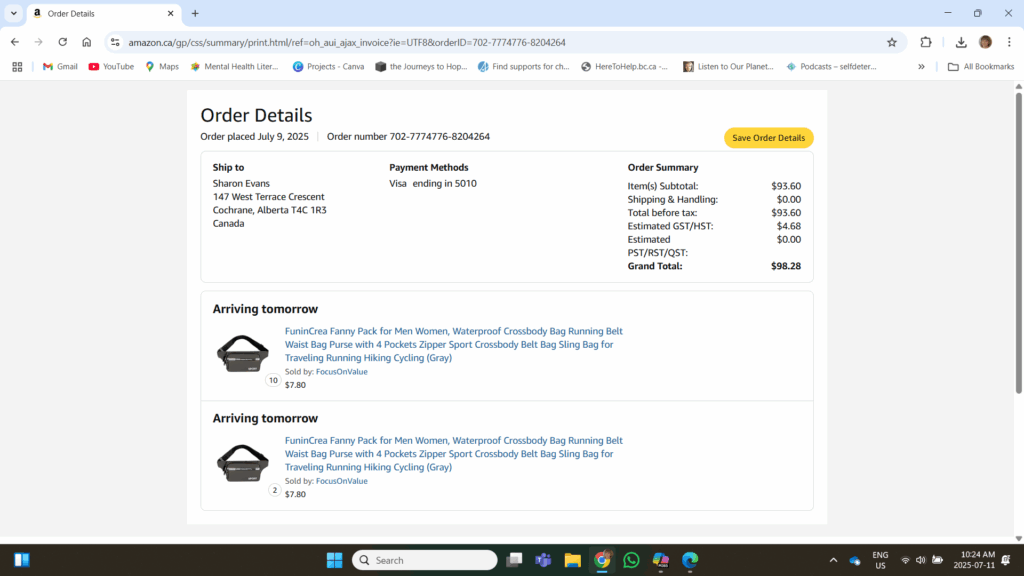Bookmark this page with the star icon
The height and width of the screenshot is (576, 1024).
[891, 42]
